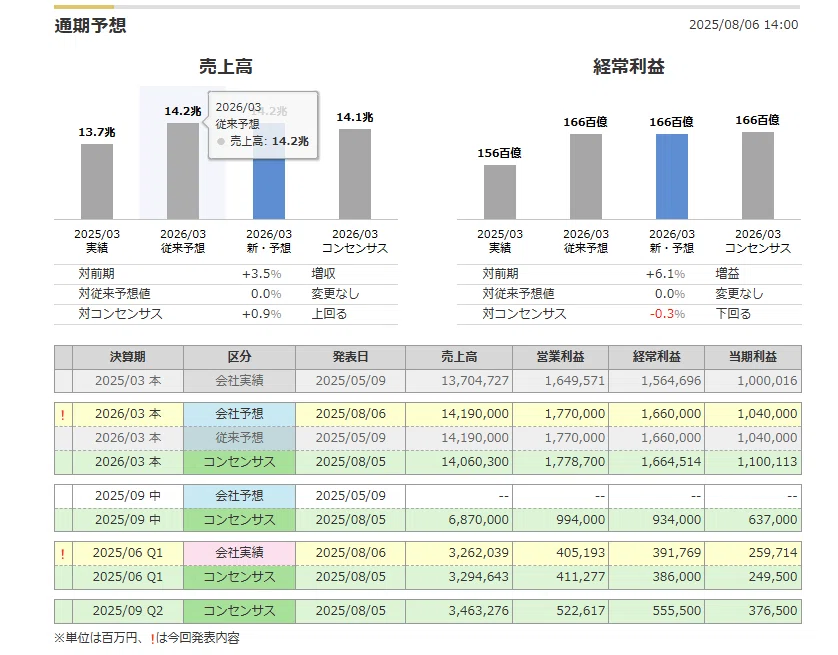
Task: Click the 2025/03 実績 bar in the 売上高 chart
Action: coord(97,182)
